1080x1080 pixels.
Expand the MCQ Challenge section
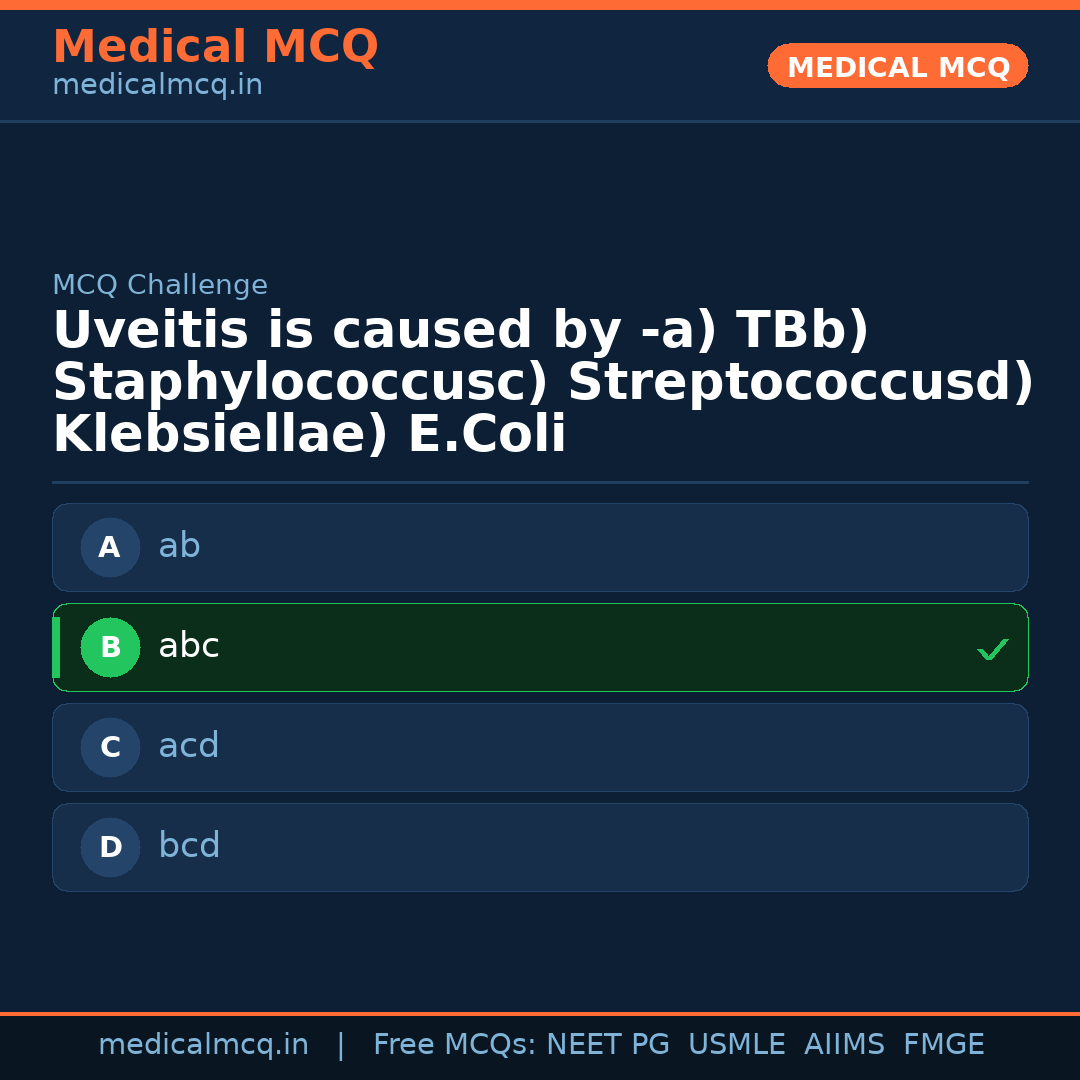click(160, 285)
